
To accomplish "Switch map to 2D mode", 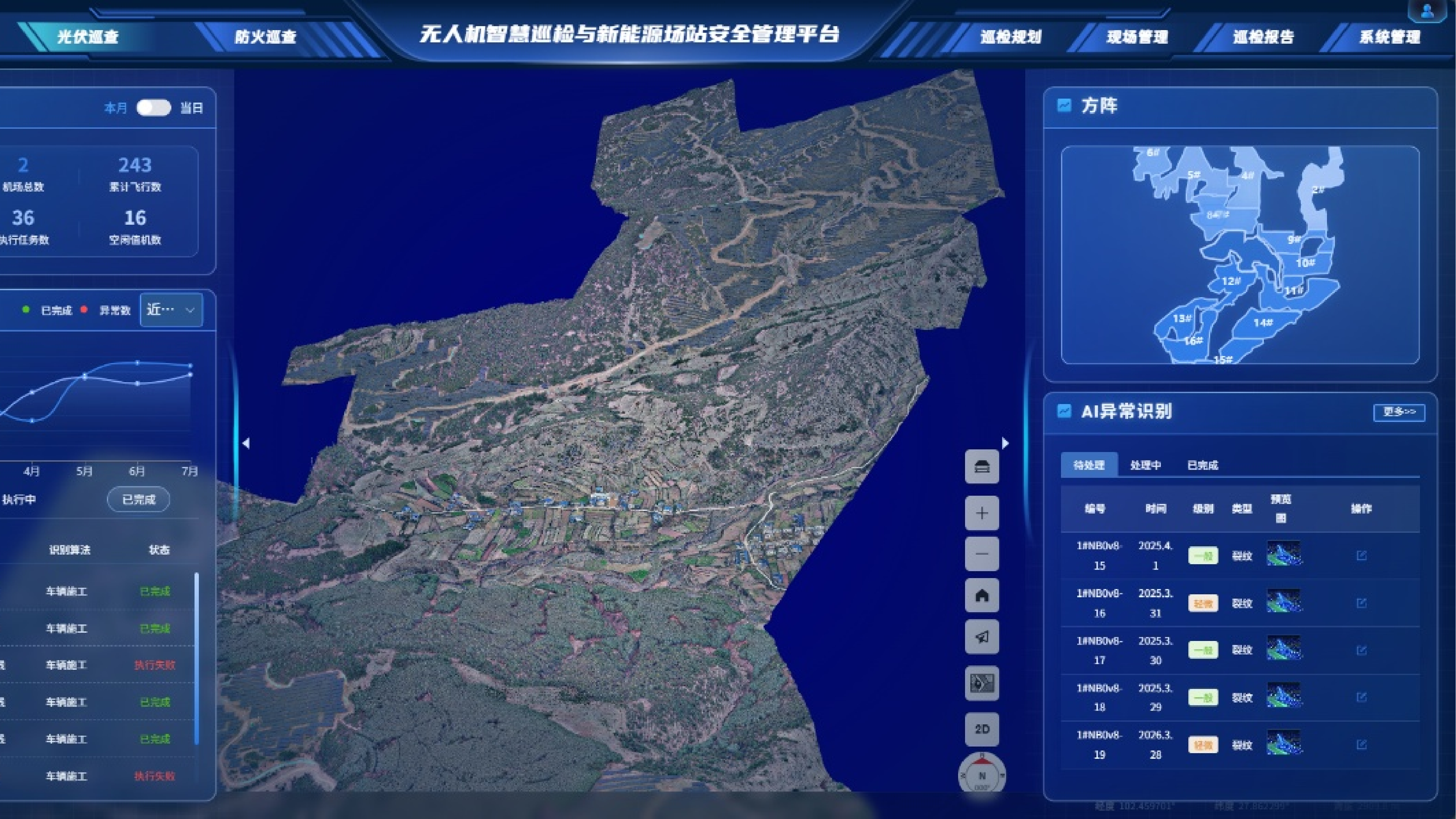I will (982, 729).
